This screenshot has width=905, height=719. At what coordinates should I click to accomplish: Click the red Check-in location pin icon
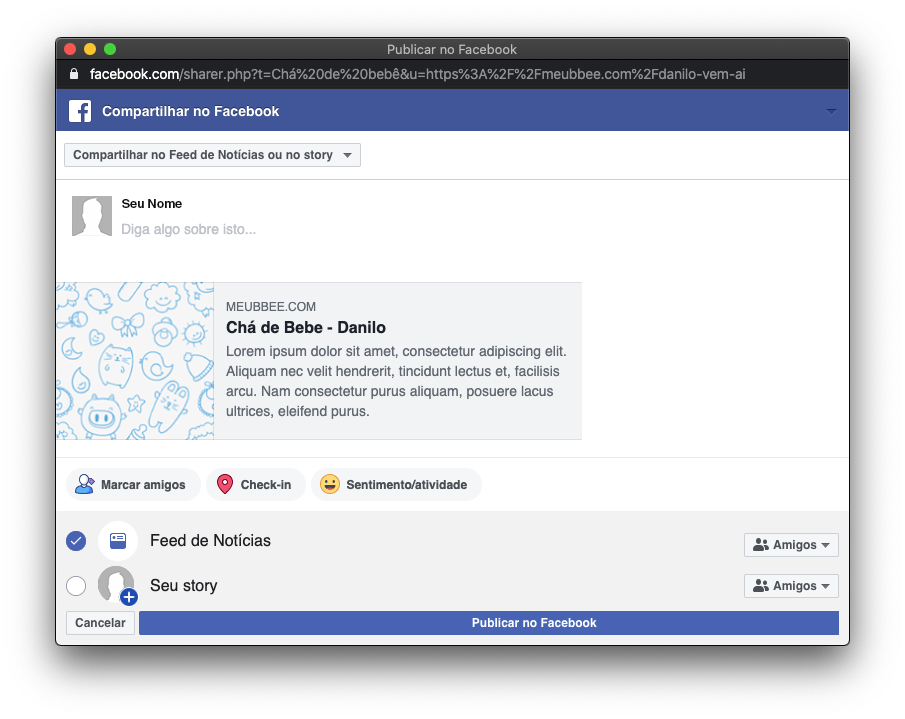[x=225, y=484]
